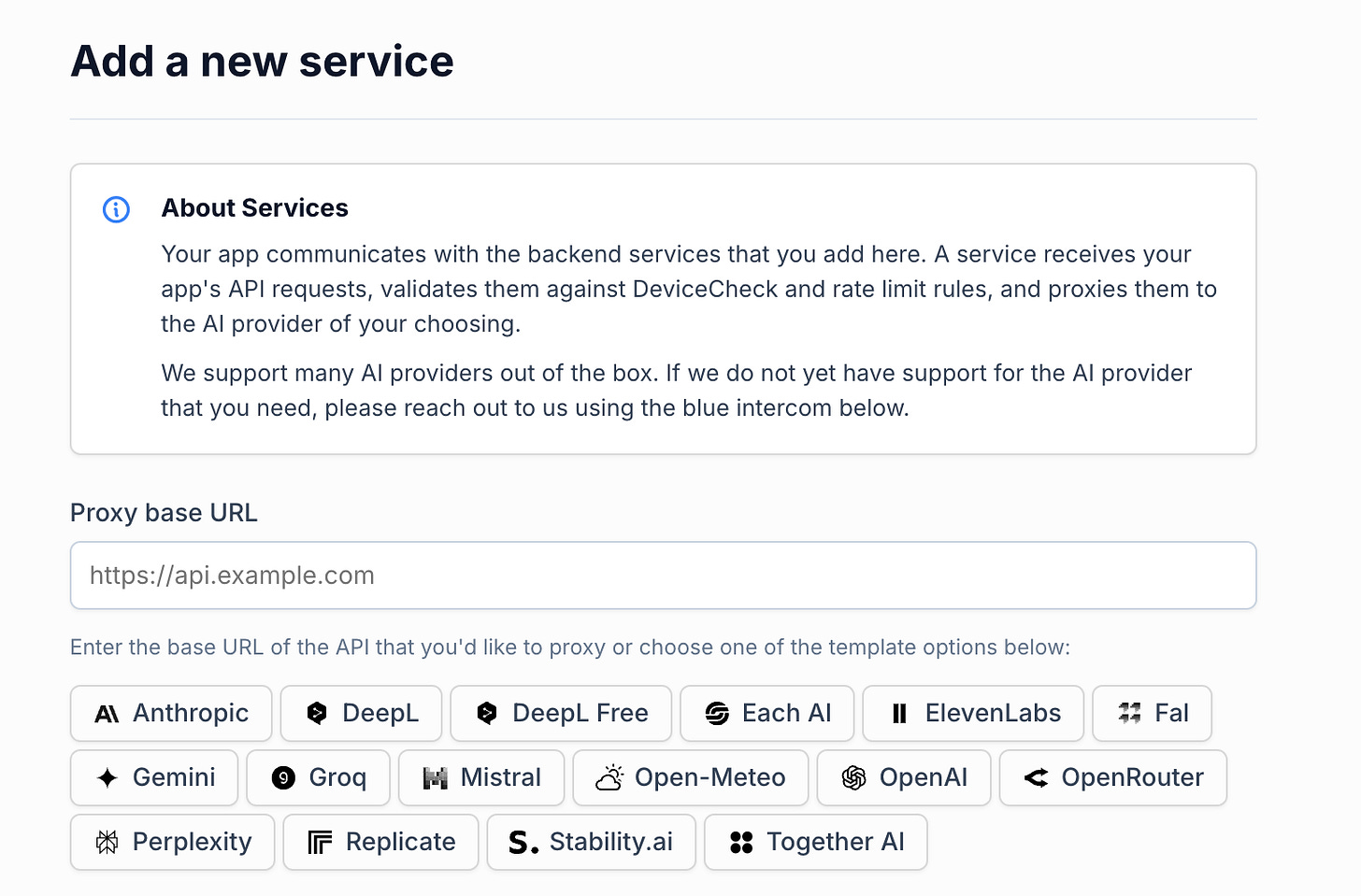Choose the Groq template label
1361x896 pixels.
(337, 778)
